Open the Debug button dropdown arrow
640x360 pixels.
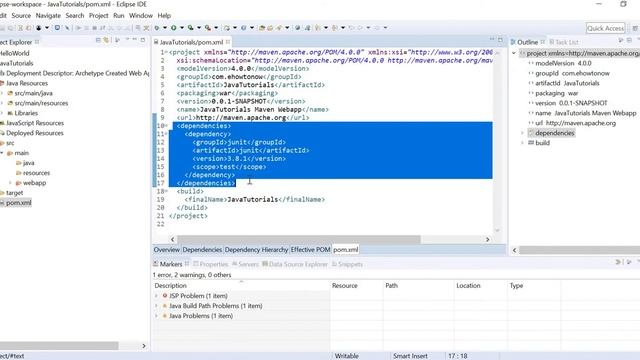pyautogui.click(x=165, y=28)
